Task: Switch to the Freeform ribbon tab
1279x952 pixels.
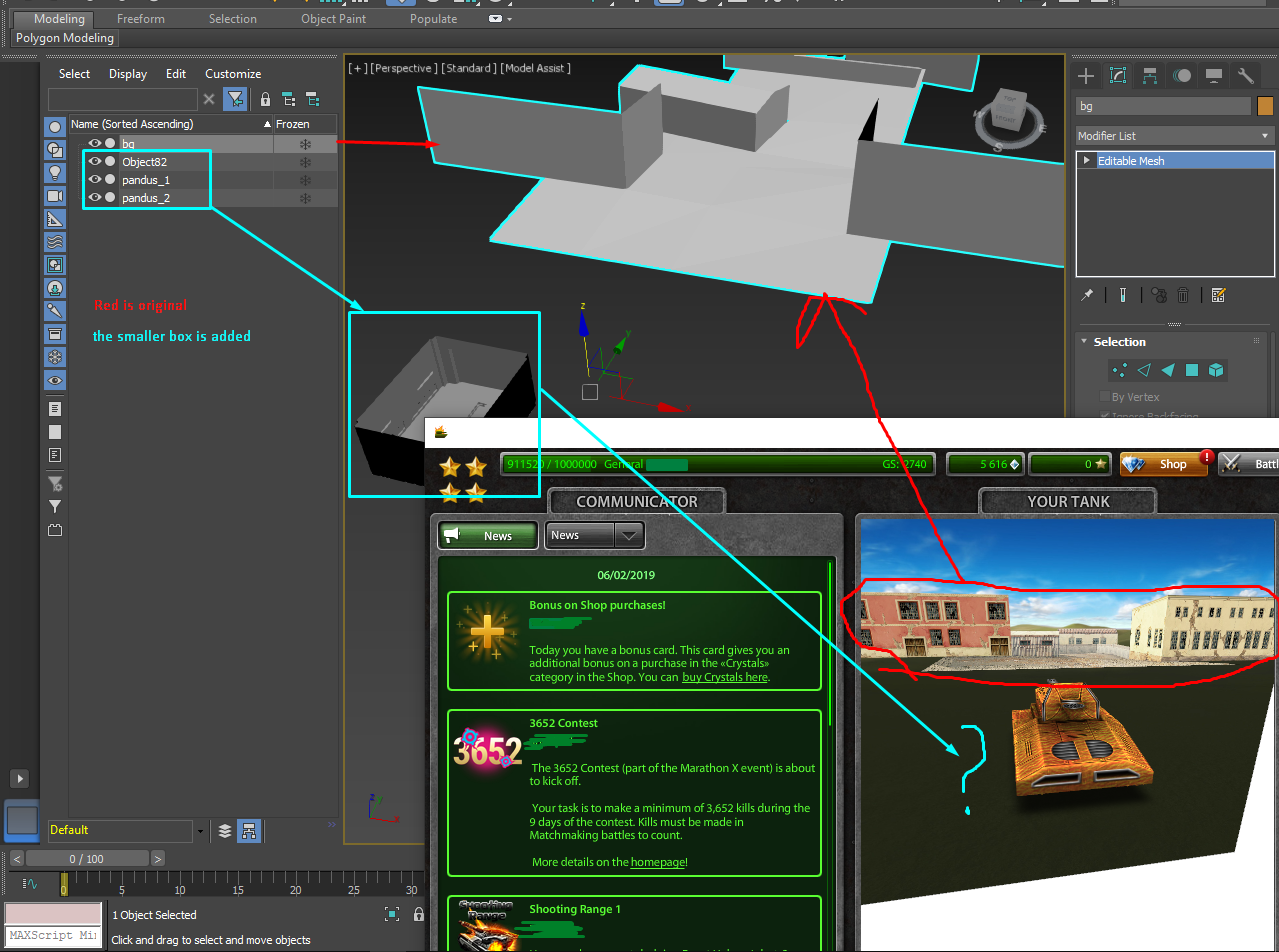Action: (x=140, y=18)
